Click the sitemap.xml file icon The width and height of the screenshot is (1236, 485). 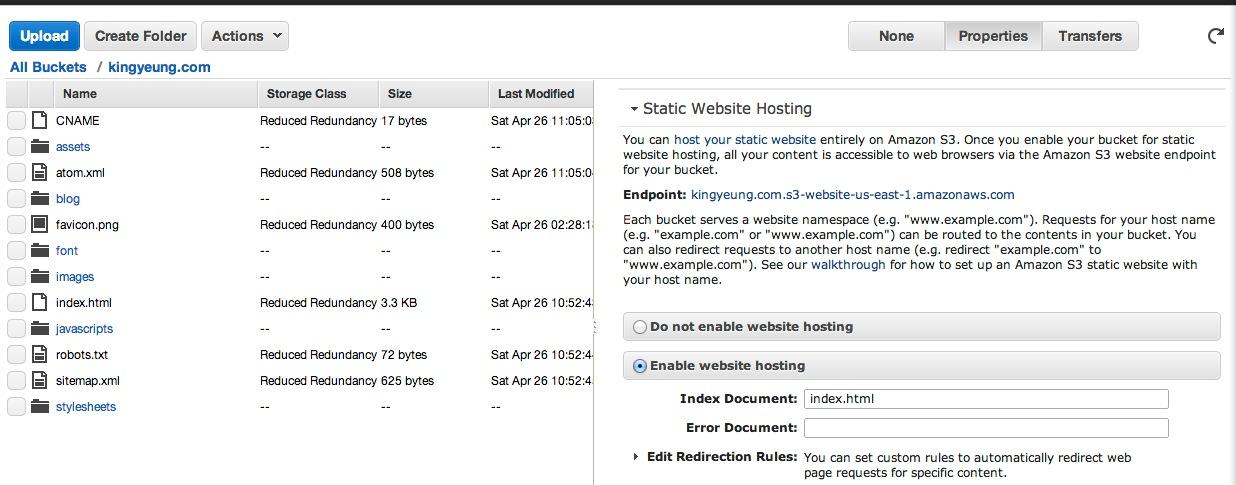tap(40, 380)
